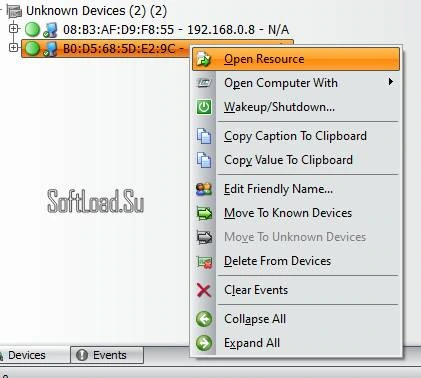Click the Open Resource icon in context menu
421x378 pixels.
pyautogui.click(x=204, y=59)
